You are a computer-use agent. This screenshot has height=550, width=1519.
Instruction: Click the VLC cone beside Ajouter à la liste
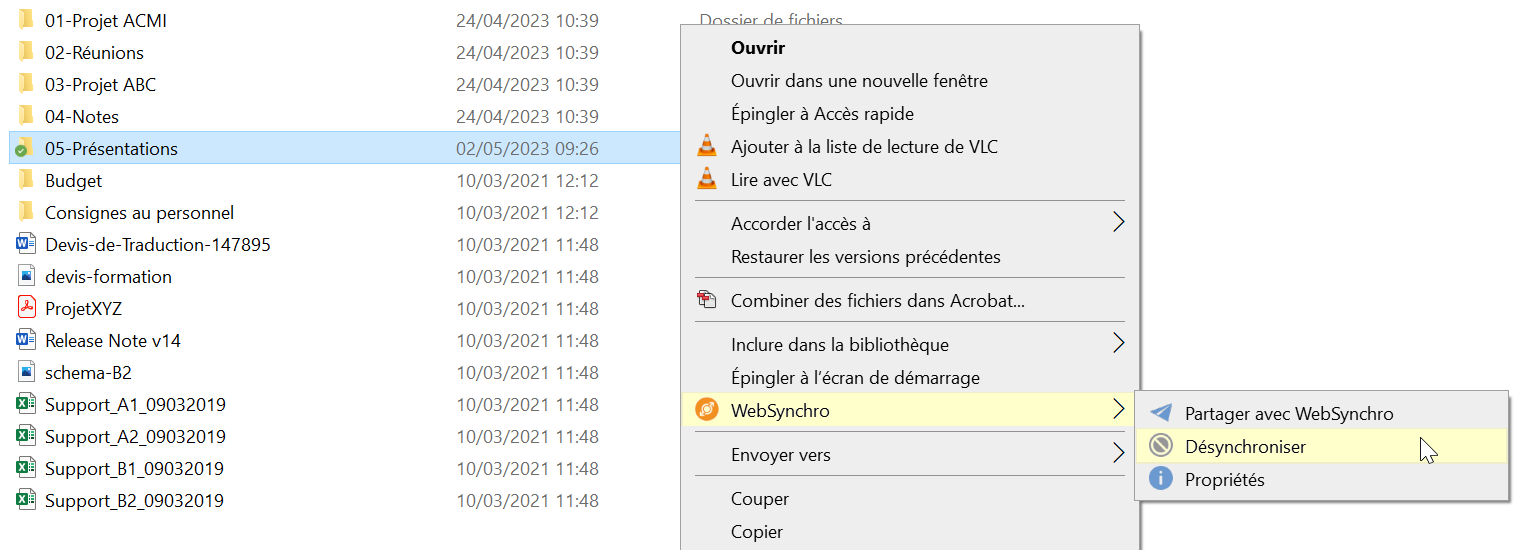coord(706,146)
